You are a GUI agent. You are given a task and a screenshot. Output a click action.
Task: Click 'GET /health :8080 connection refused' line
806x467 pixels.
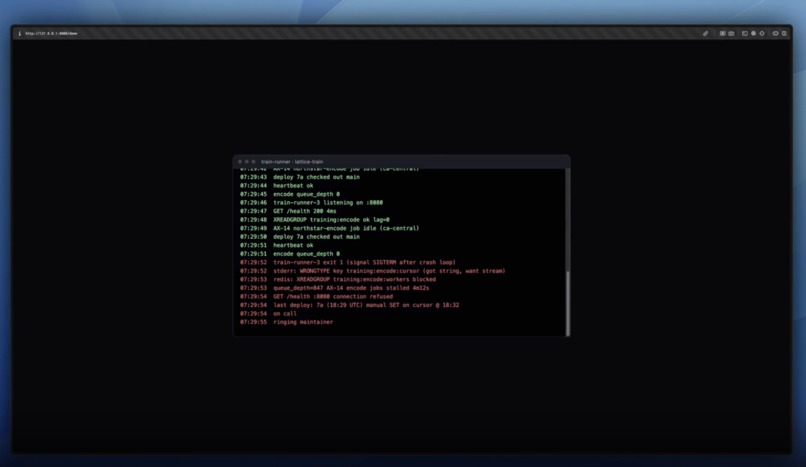[316, 296]
